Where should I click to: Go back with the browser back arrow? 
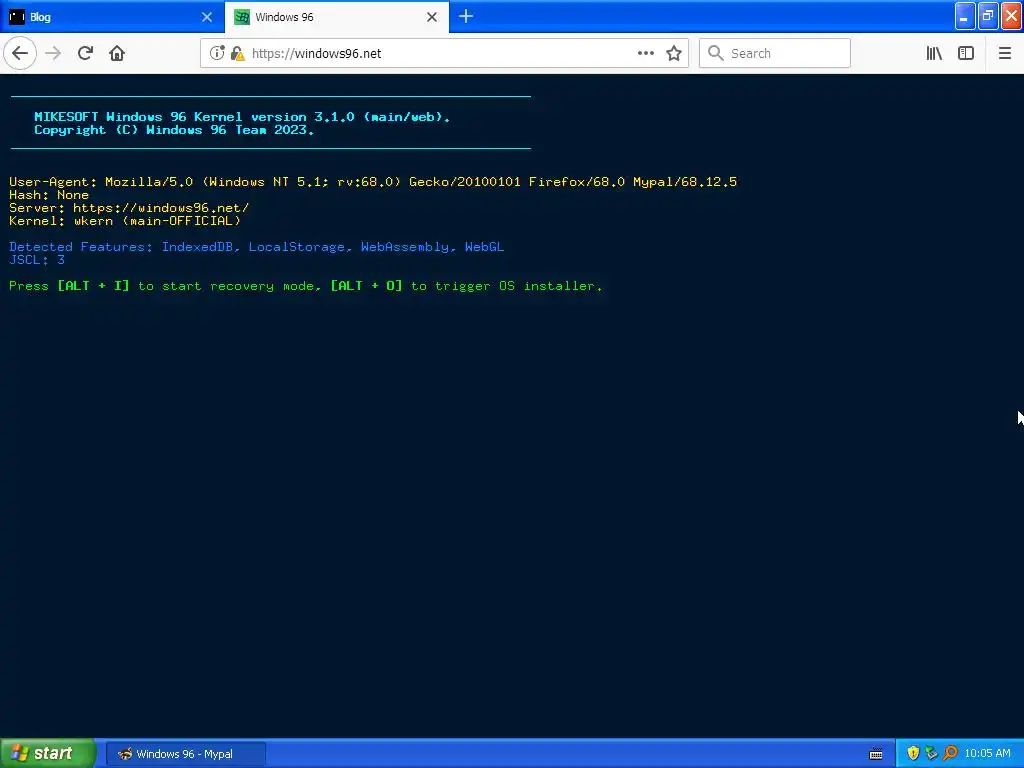pos(20,53)
